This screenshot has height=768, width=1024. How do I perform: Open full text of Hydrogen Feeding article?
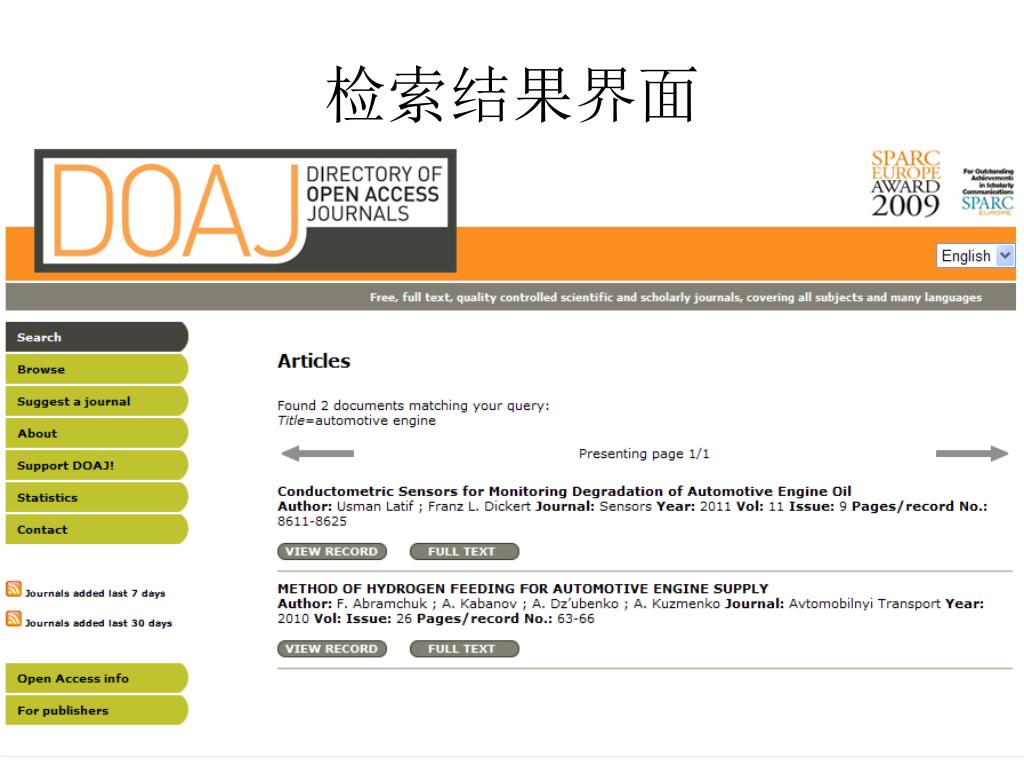click(x=464, y=648)
